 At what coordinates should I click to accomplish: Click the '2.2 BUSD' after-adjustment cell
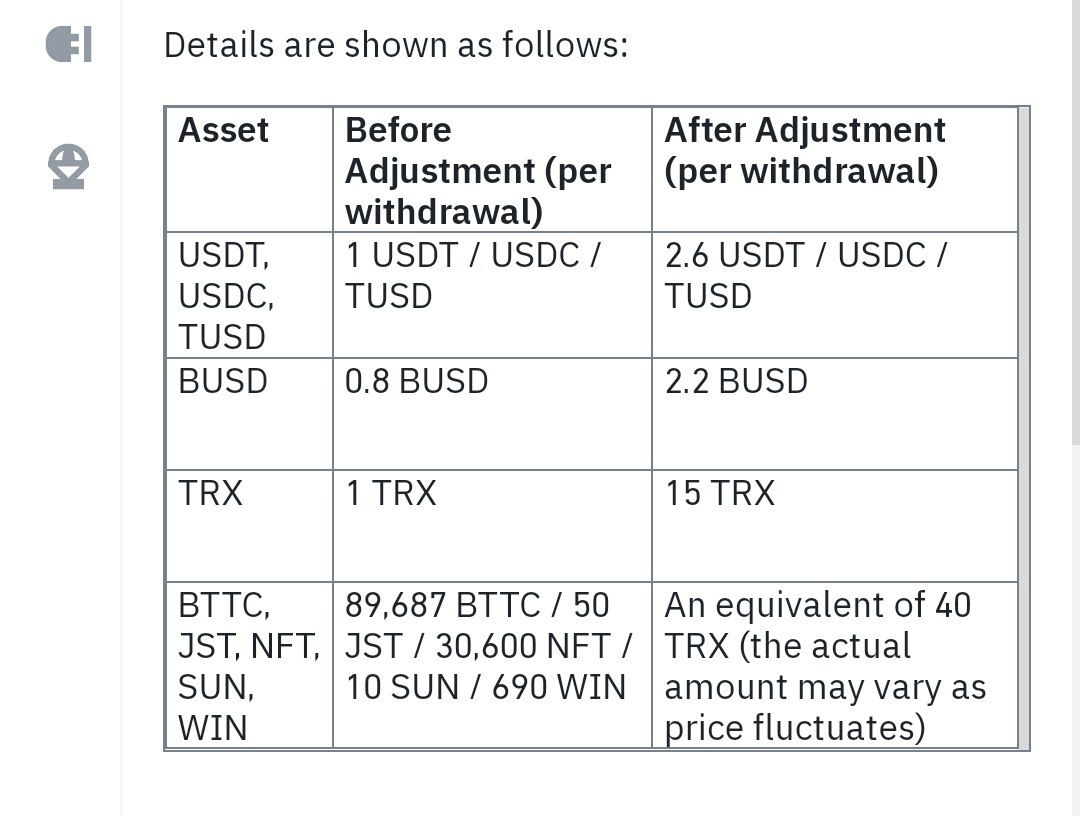pyautogui.click(x=835, y=414)
